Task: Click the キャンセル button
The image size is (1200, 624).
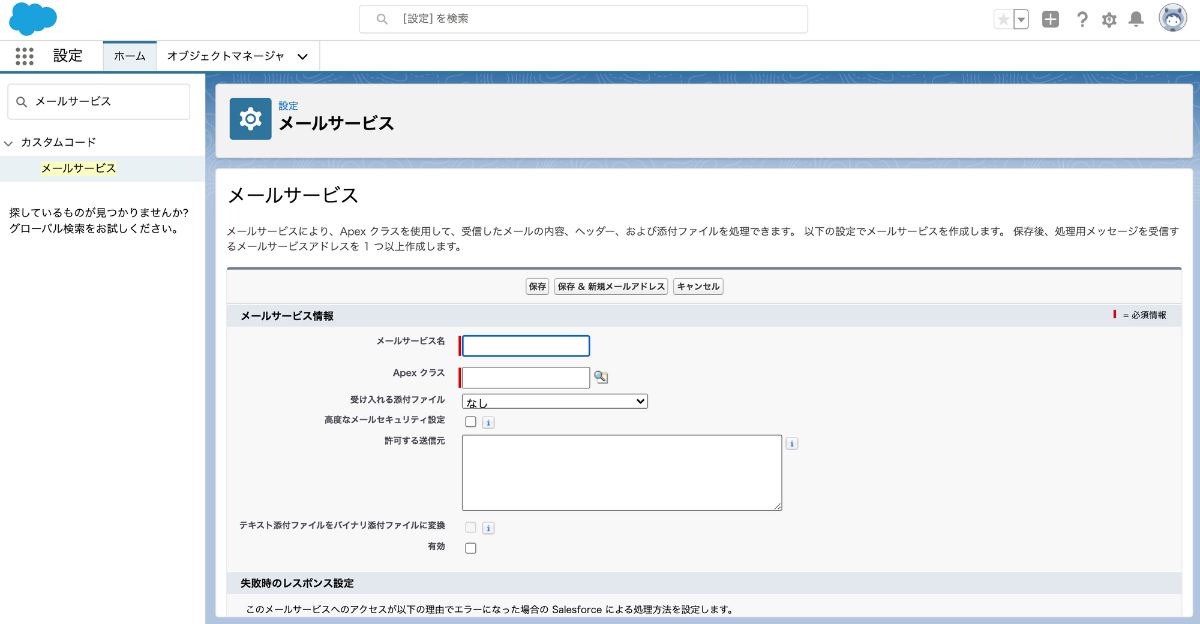Action: (698, 286)
